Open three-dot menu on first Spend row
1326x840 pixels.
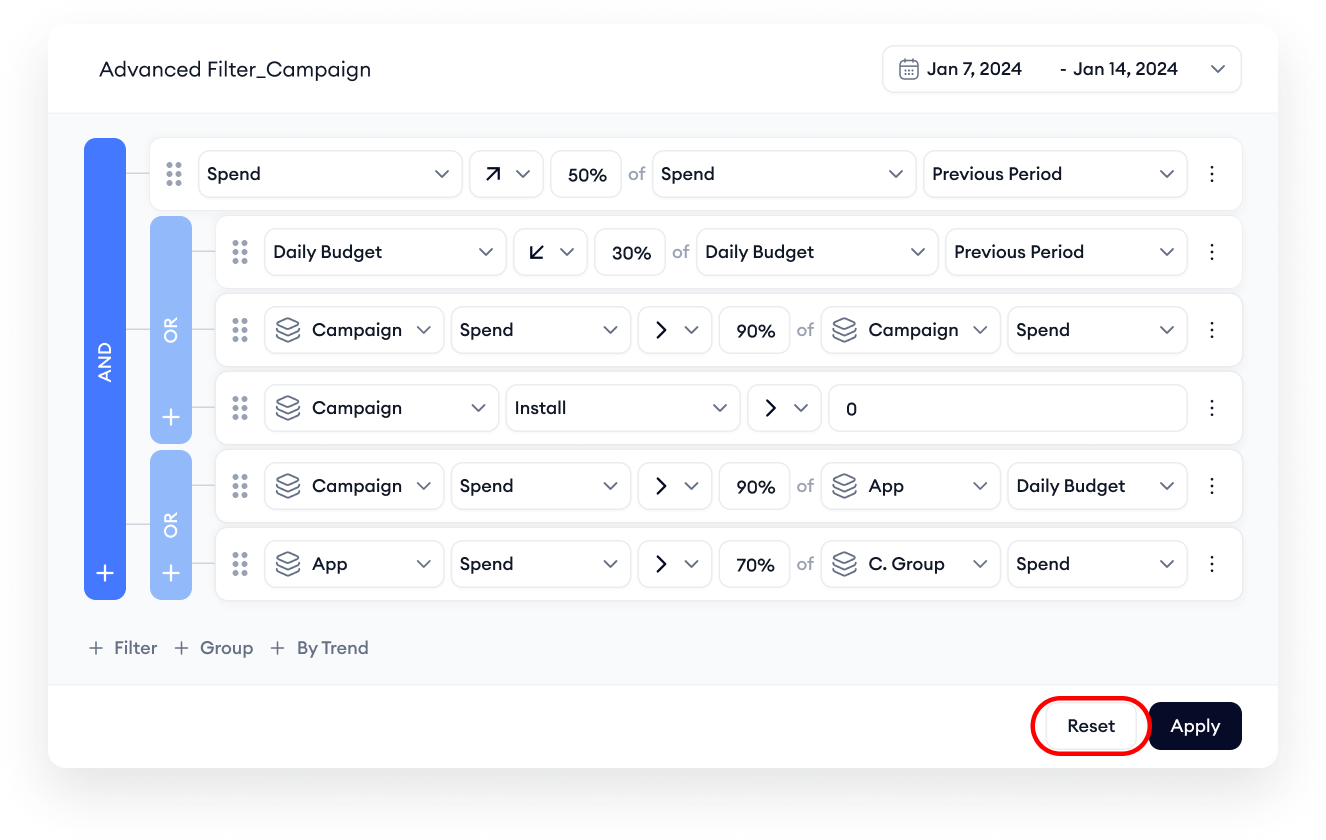click(1212, 174)
